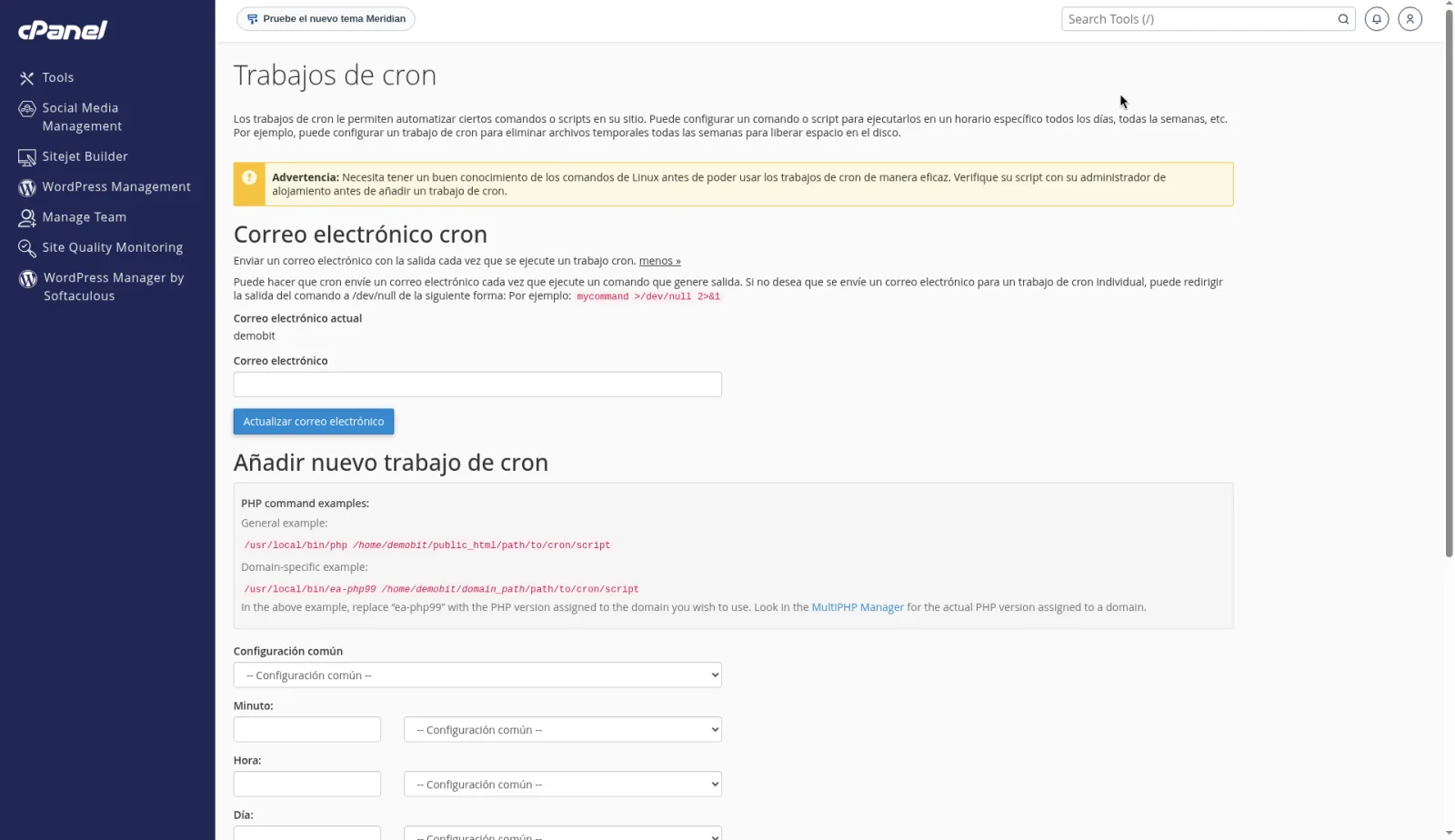1455x840 pixels.
Task: Open the MultiPHP Manager link
Action: coord(858,607)
